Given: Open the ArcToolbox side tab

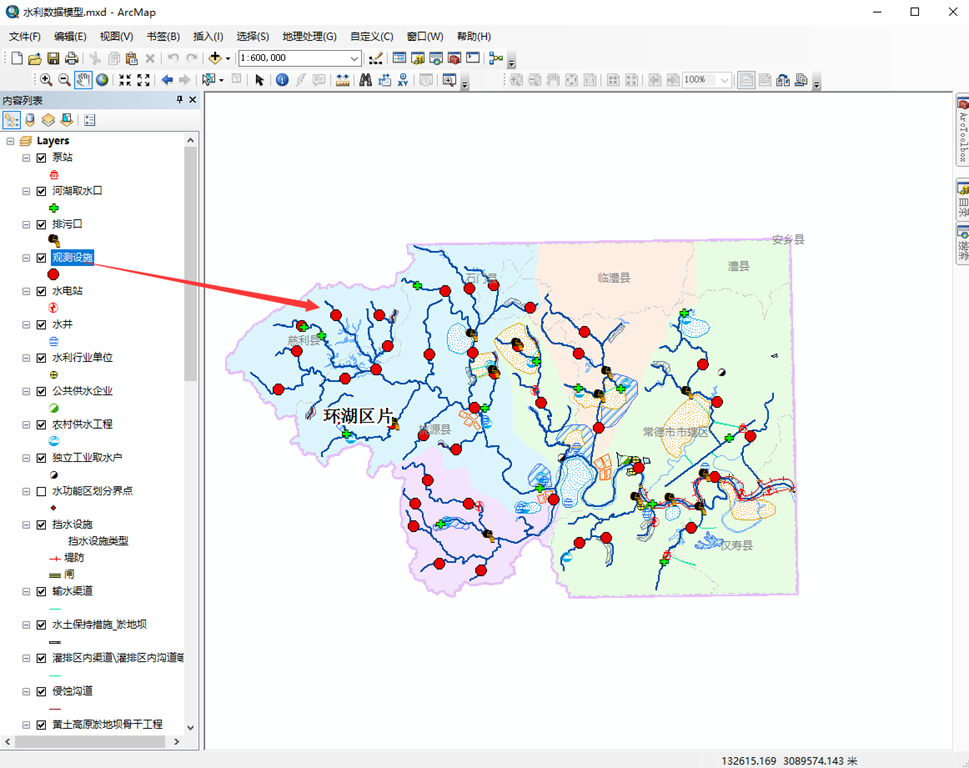Looking at the screenshot, I should tap(962, 130).
